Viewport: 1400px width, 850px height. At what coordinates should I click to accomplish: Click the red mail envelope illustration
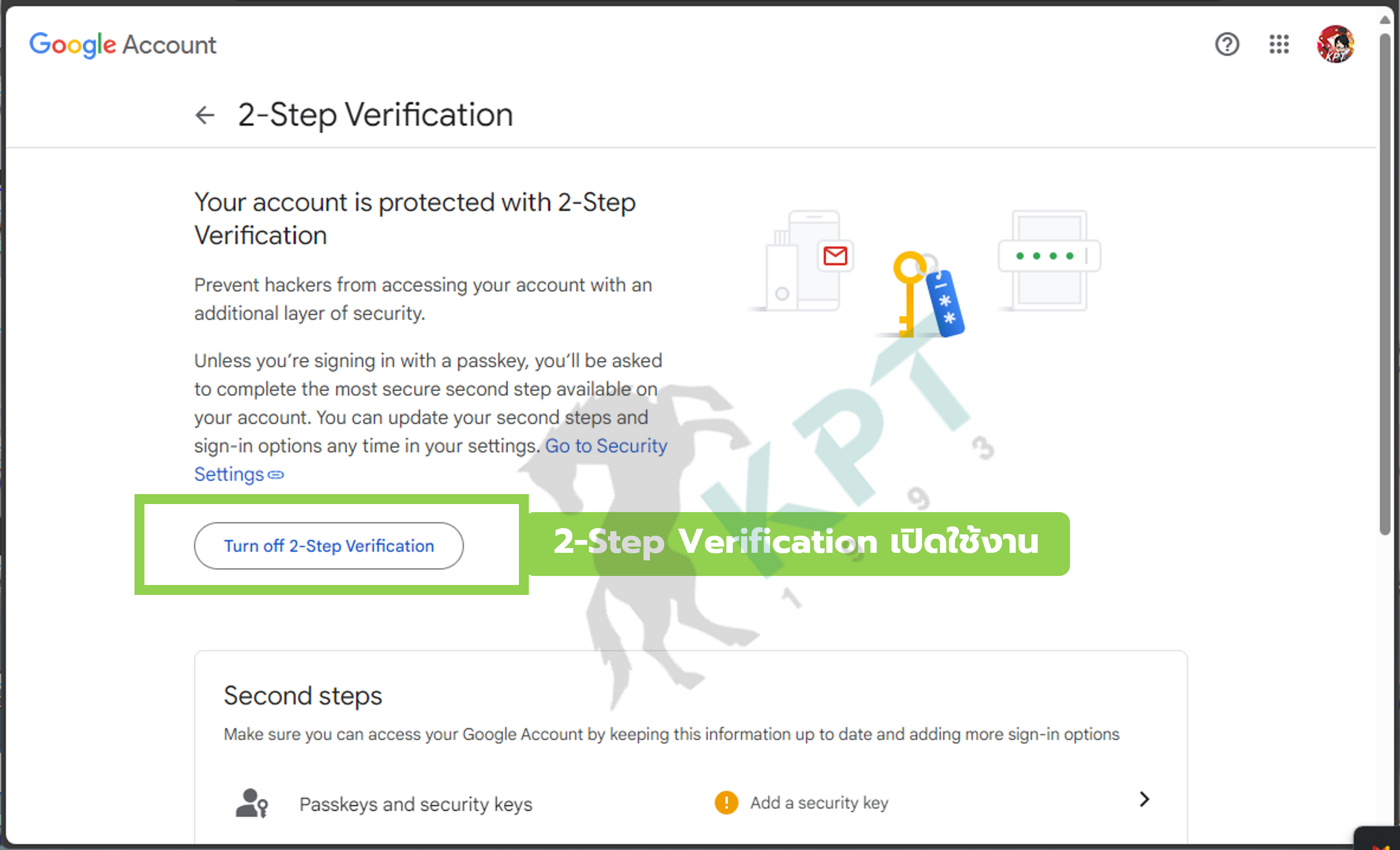click(835, 256)
